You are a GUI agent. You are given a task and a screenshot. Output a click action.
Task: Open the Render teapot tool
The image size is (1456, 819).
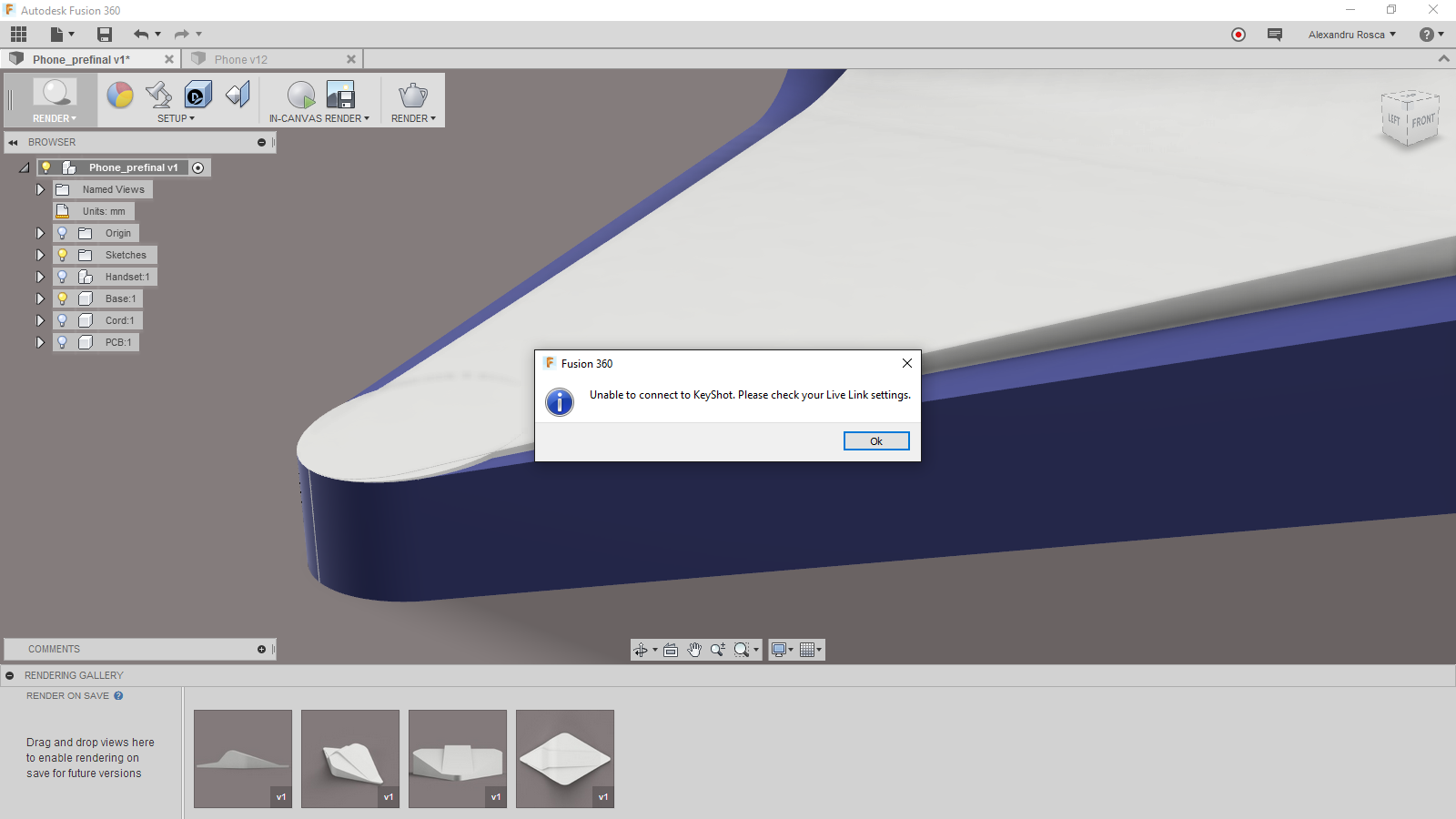[411, 94]
